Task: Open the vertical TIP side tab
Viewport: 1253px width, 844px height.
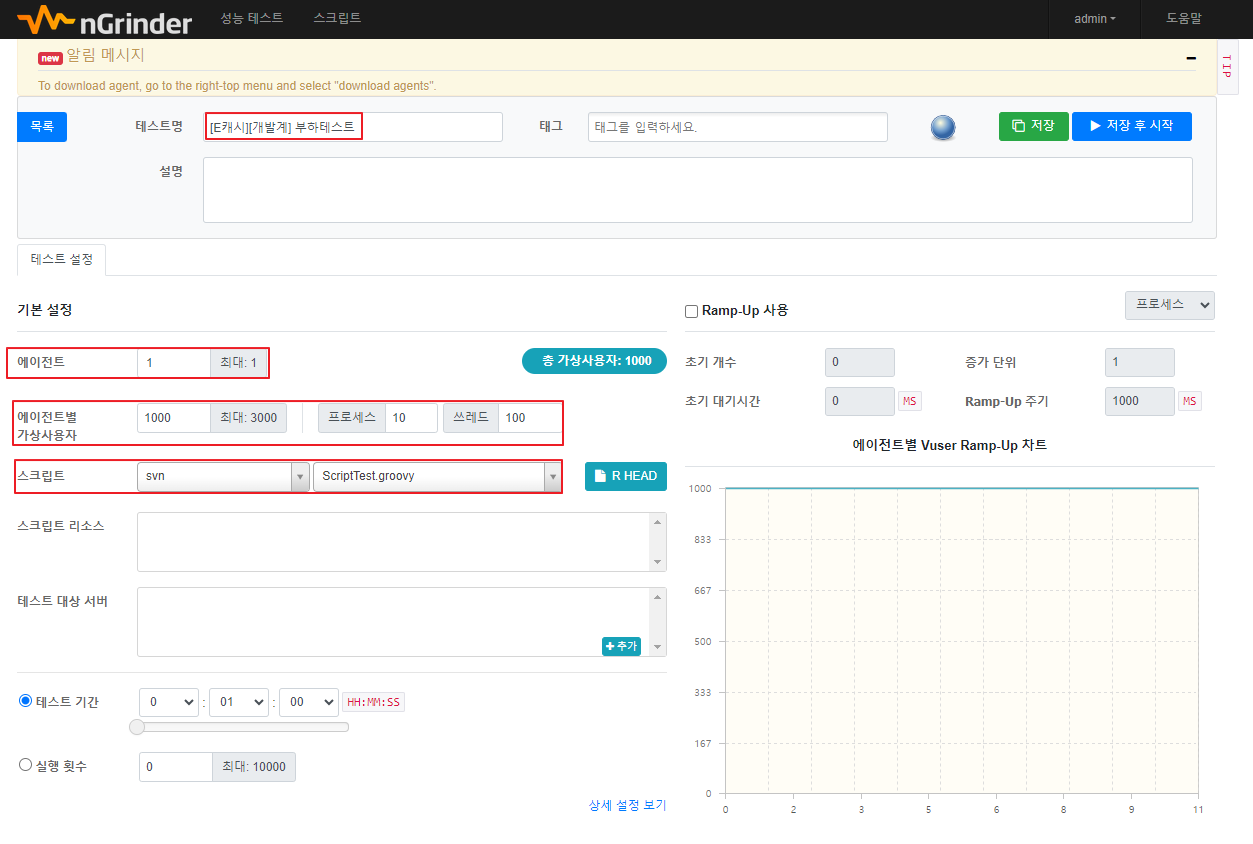Action: [x=1227, y=66]
